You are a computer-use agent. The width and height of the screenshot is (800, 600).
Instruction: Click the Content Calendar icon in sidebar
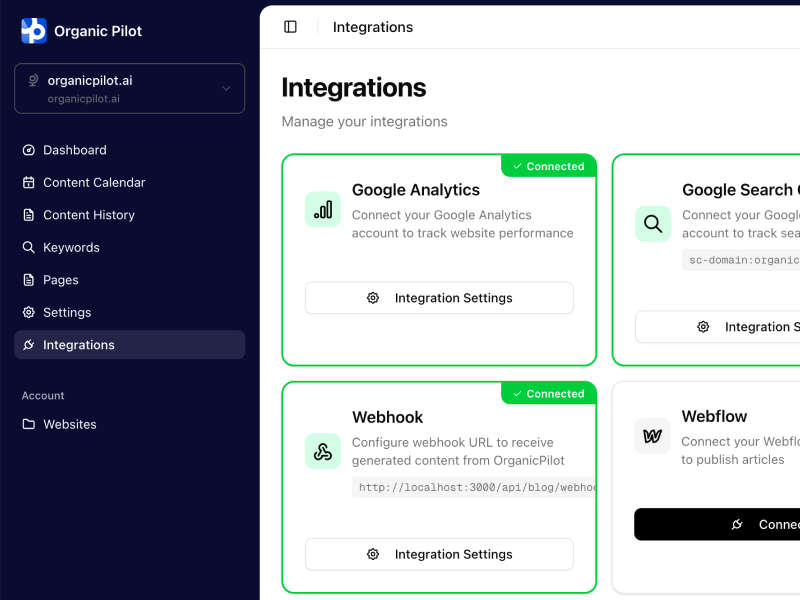coord(29,183)
